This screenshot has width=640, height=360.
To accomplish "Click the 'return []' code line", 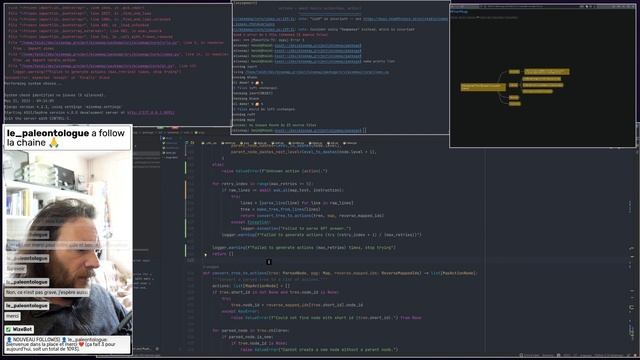I will click(222, 253).
